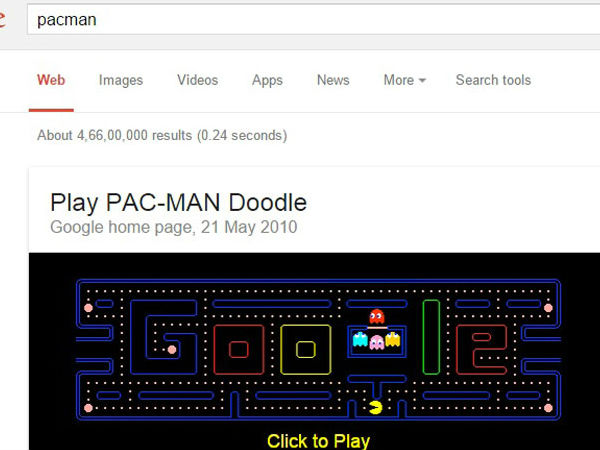Image resolution: width=600 pixels, height=450 pixels.
Task: Open the Apps results tab
Action: coord(267,80)
